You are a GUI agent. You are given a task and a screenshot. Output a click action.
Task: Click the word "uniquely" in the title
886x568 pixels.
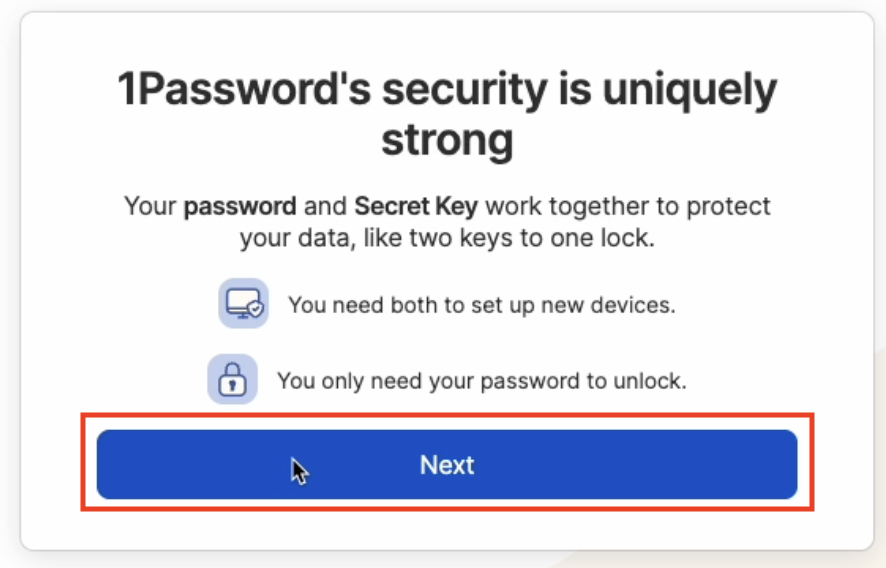(x=689, y=91)
